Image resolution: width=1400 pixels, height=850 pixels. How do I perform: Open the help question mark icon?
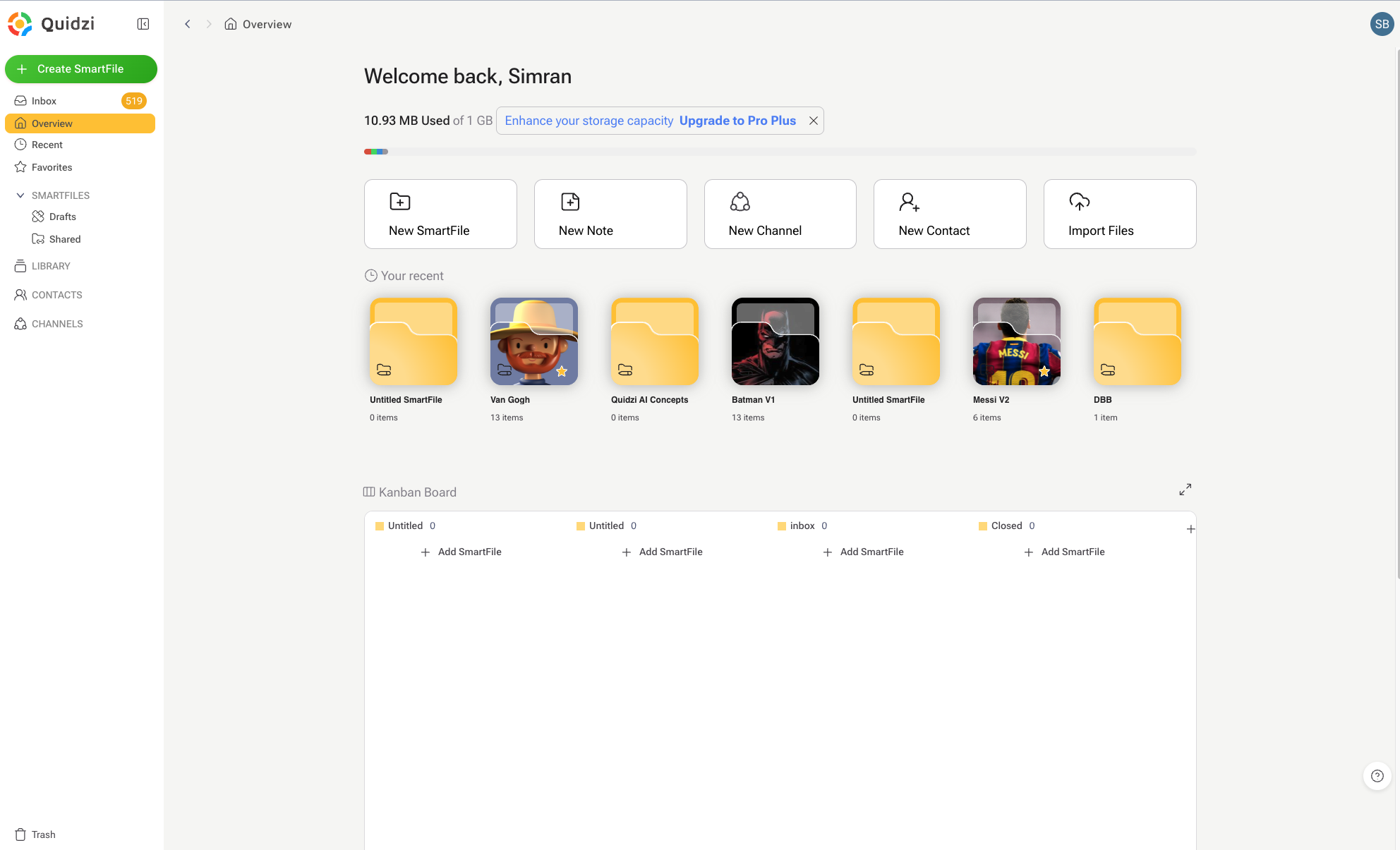1377,776
